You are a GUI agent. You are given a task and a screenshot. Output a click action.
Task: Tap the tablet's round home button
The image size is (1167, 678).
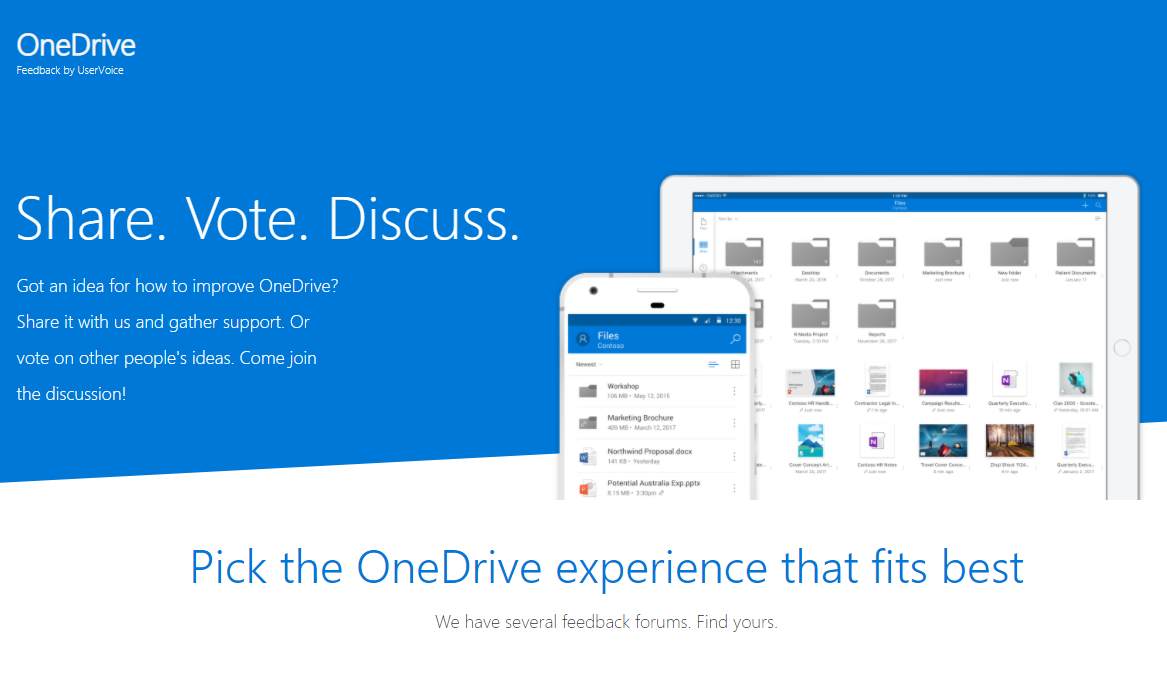1122,348
